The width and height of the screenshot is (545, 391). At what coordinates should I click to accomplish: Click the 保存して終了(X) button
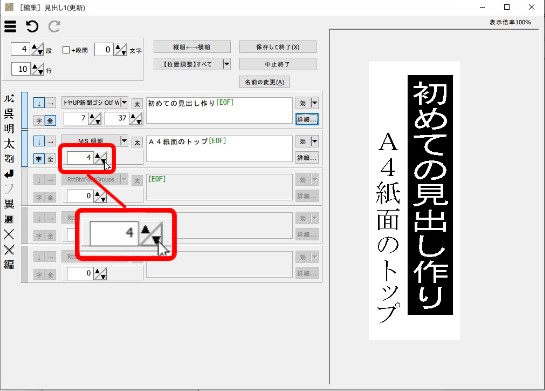click(278, 47)
